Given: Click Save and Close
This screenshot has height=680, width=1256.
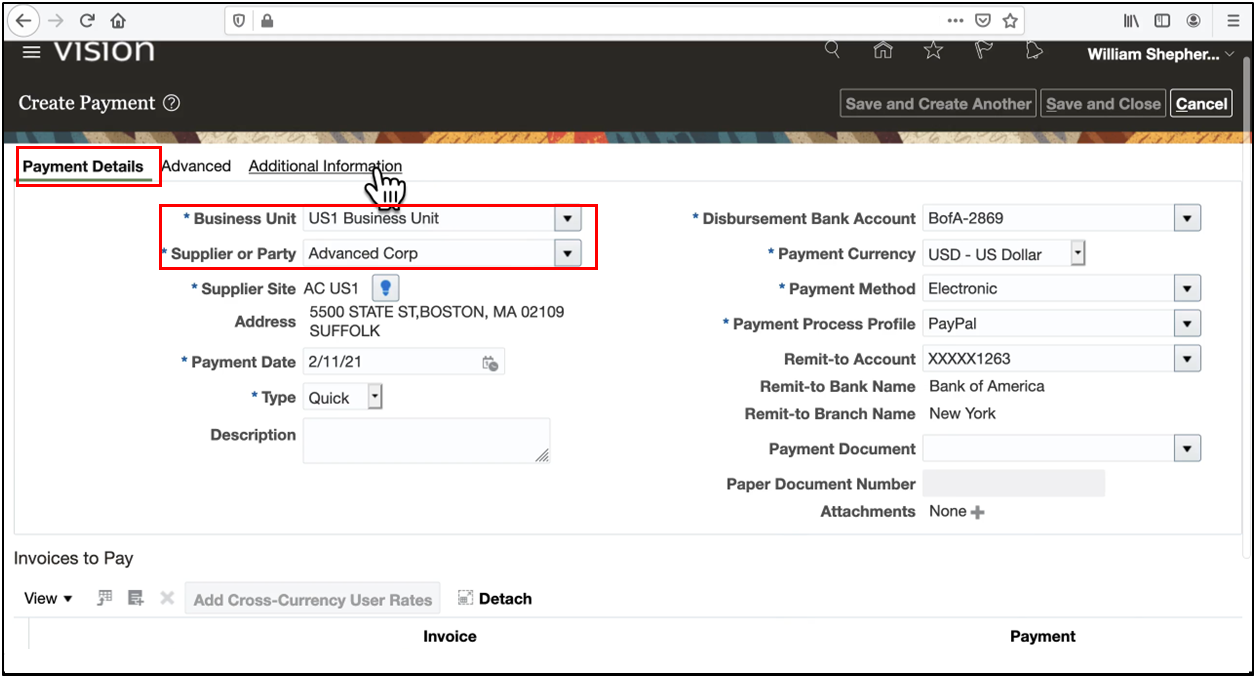Looking at the screenshot, I should (x=1102, y=102).
